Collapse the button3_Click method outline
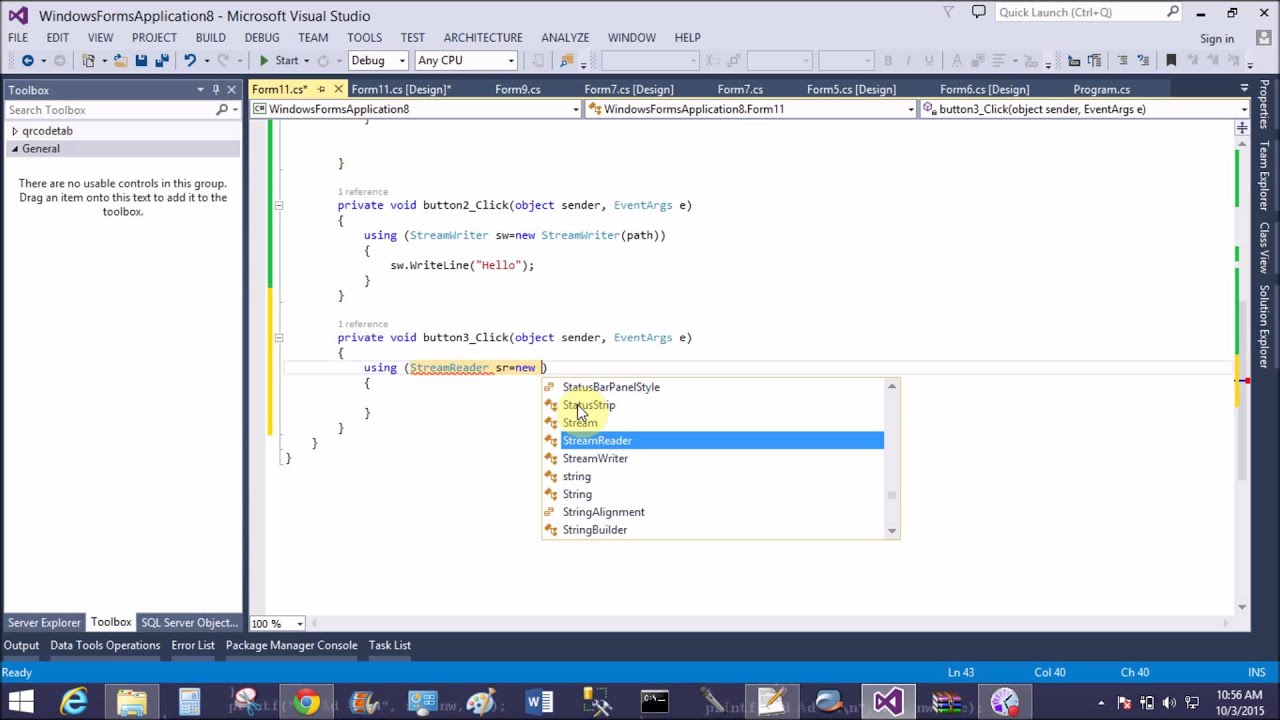Viewport: 1280px width, 720px height. pyautogui.click(x=278, y=337)
